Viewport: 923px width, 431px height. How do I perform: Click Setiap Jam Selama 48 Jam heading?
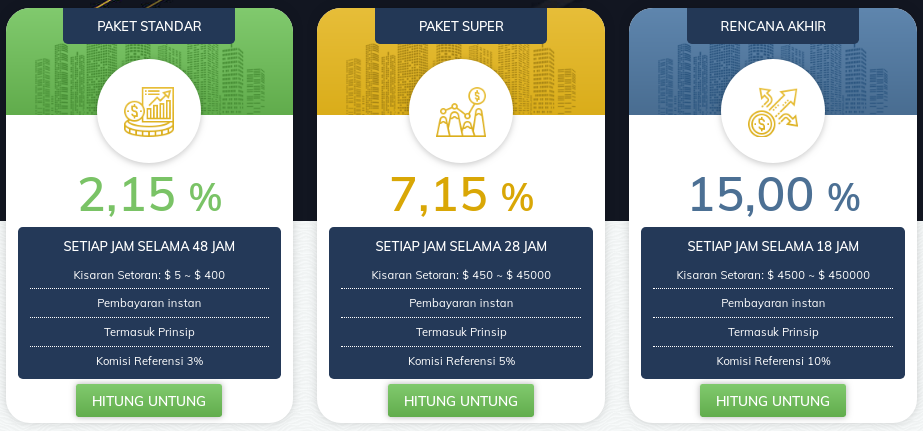(149, 246)
